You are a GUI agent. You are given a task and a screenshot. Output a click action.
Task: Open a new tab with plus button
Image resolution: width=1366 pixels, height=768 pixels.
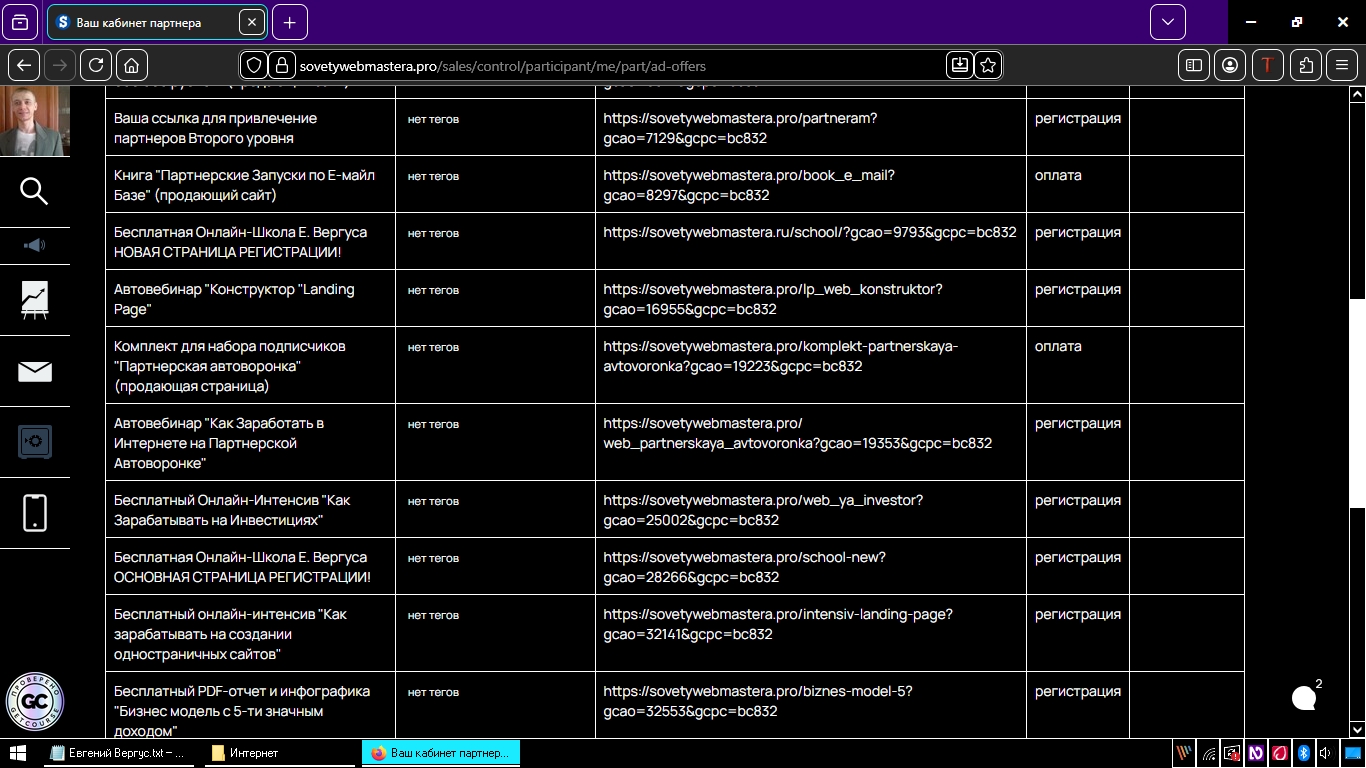pyautogui.click(x=290, y=22)
